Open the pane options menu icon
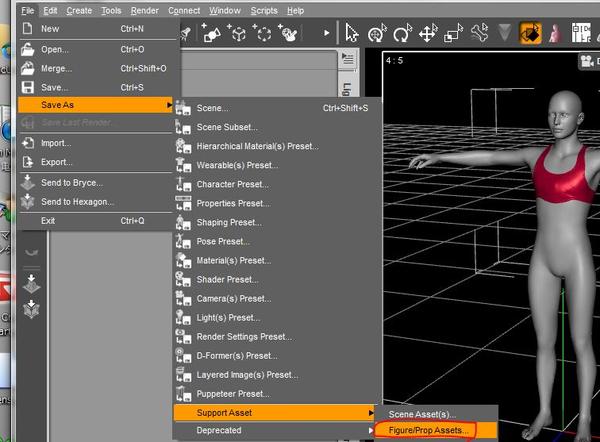 (348, 59)
